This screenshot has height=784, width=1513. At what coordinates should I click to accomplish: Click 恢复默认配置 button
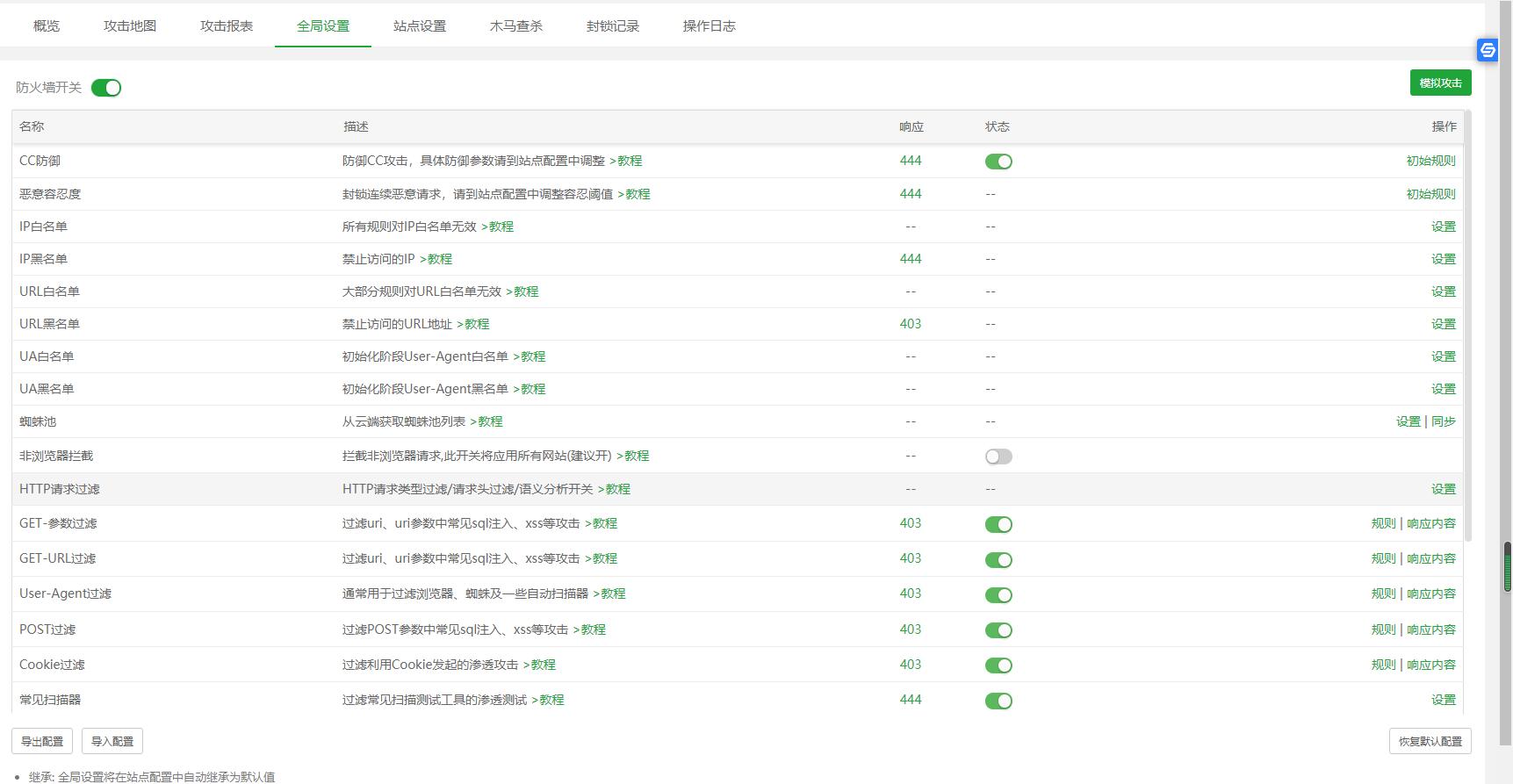(1430, 741)
